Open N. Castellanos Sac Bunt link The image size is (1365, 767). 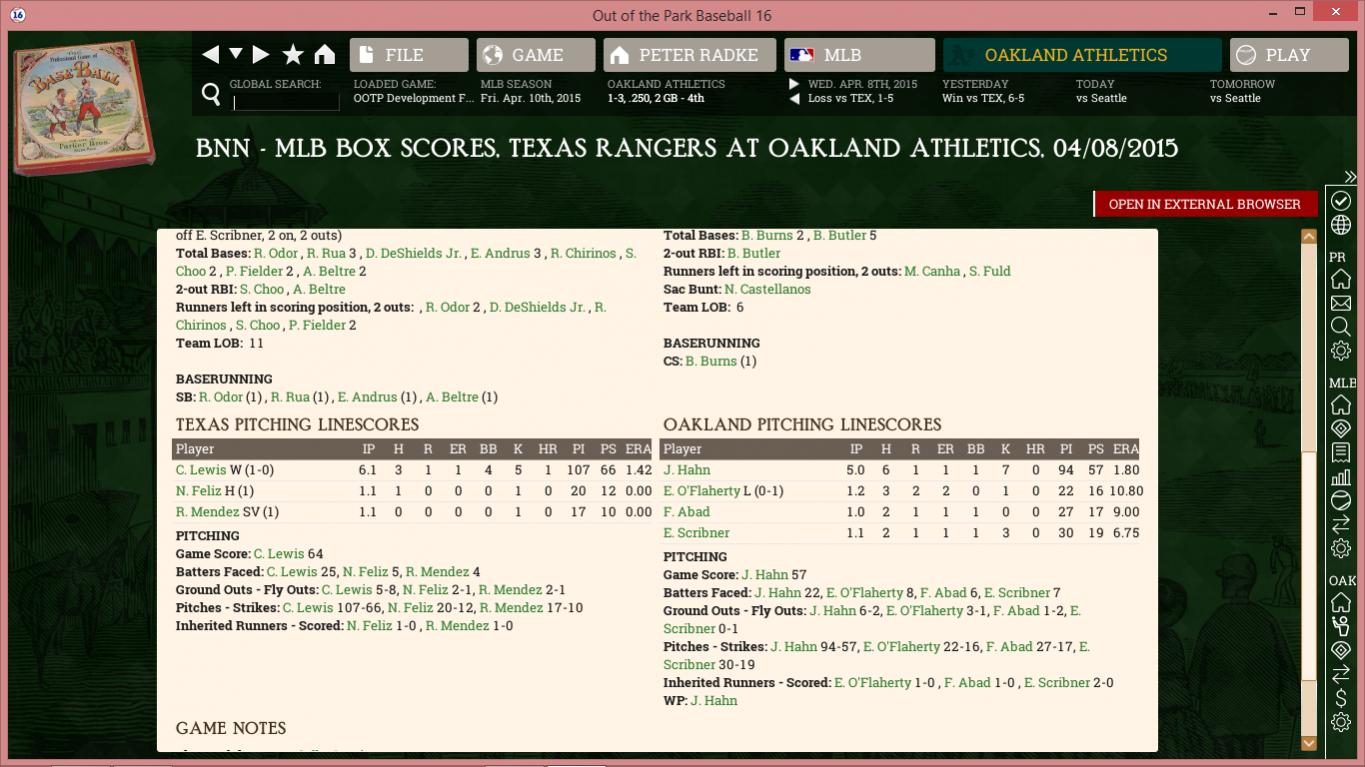(768, 289)
